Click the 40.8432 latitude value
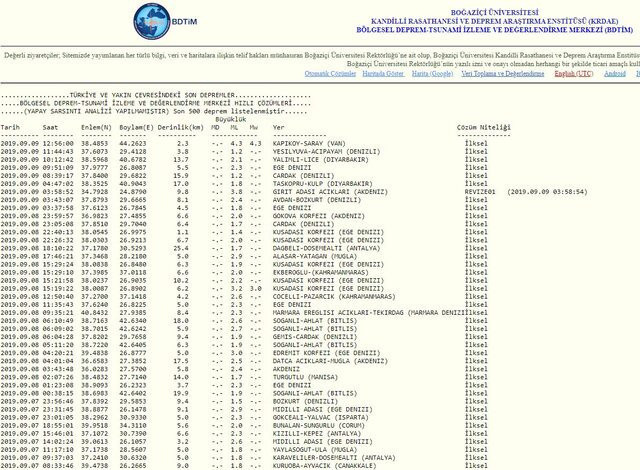 click(x=94, y=313)
